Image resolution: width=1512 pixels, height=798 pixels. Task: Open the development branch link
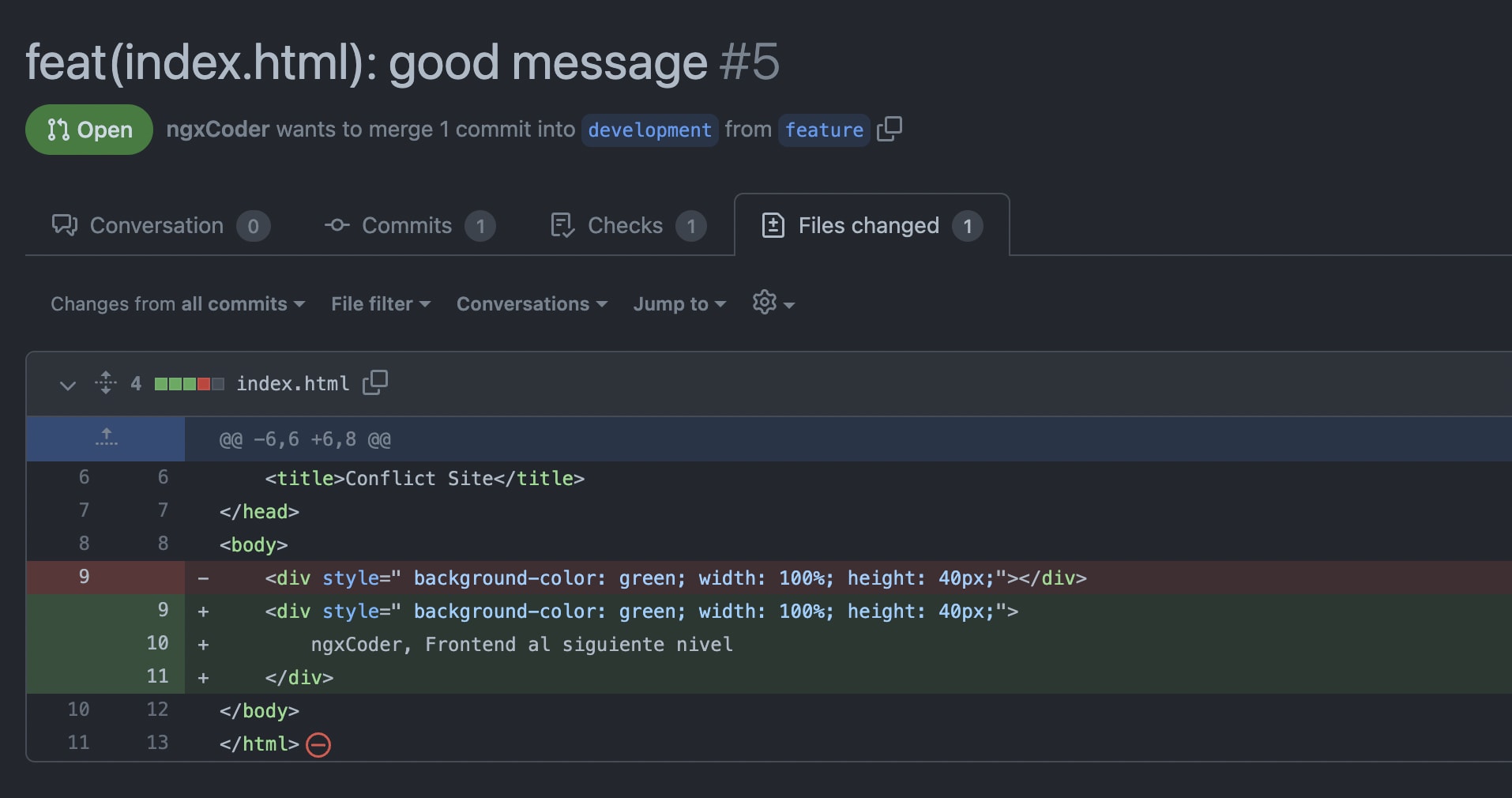[649, 130]
